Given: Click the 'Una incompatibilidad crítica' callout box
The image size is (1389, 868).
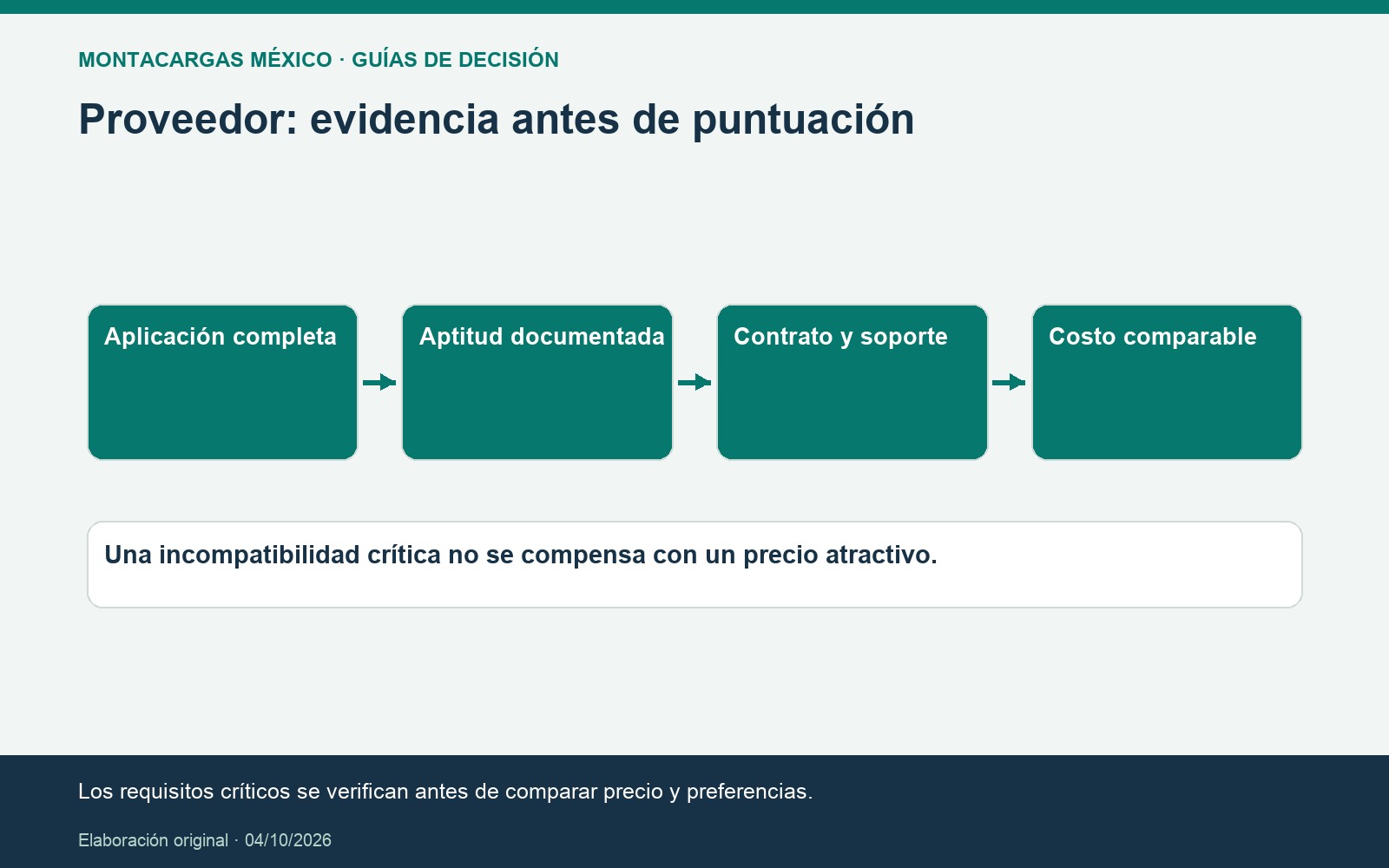Looking at the screenshot, I should click(694, 564).
